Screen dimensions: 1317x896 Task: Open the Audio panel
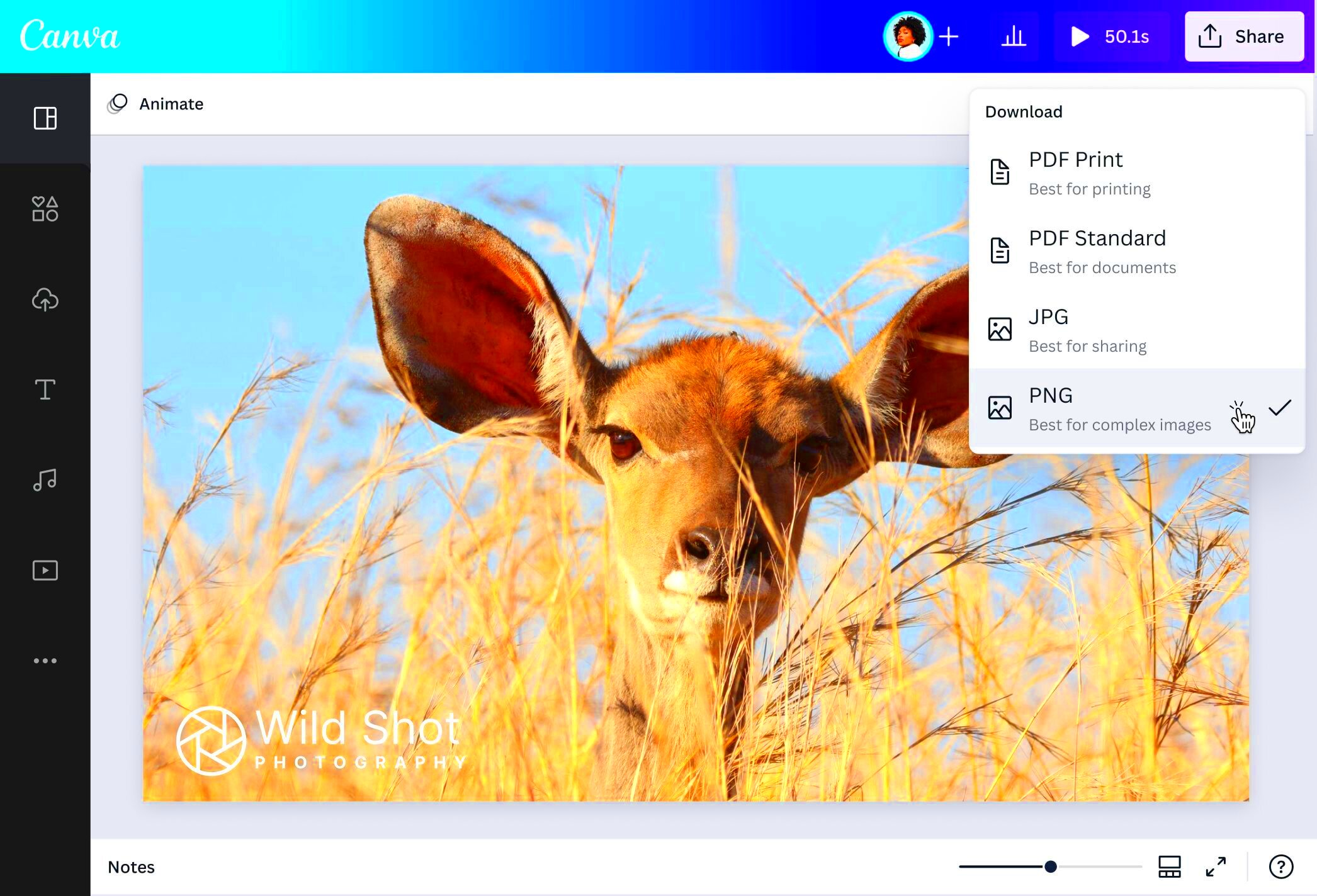(x=45, y=480)
